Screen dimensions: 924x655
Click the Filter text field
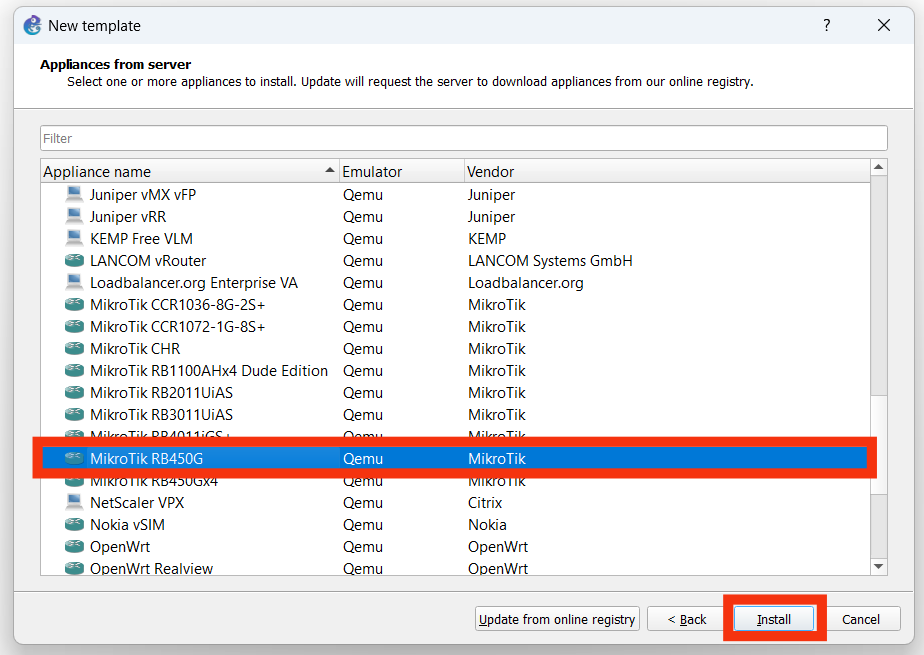click(x=463, y=138)
